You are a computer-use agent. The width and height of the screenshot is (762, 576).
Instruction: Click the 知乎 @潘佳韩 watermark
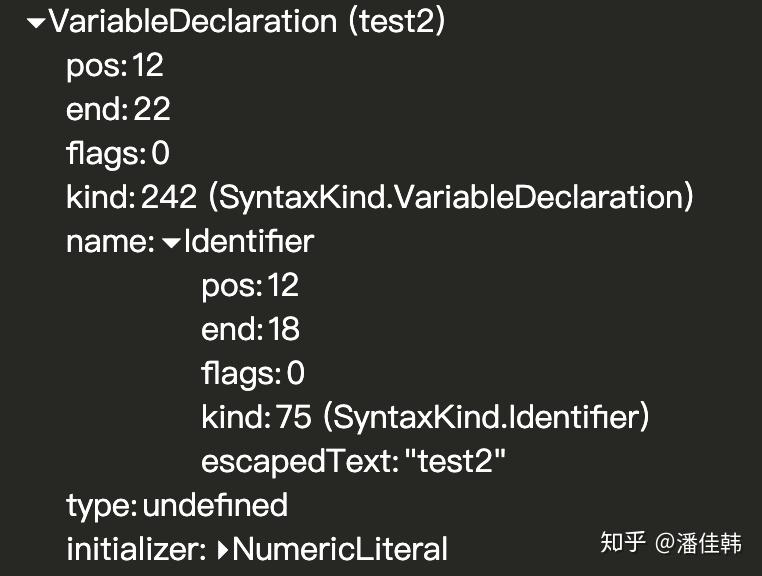point(671,543)
